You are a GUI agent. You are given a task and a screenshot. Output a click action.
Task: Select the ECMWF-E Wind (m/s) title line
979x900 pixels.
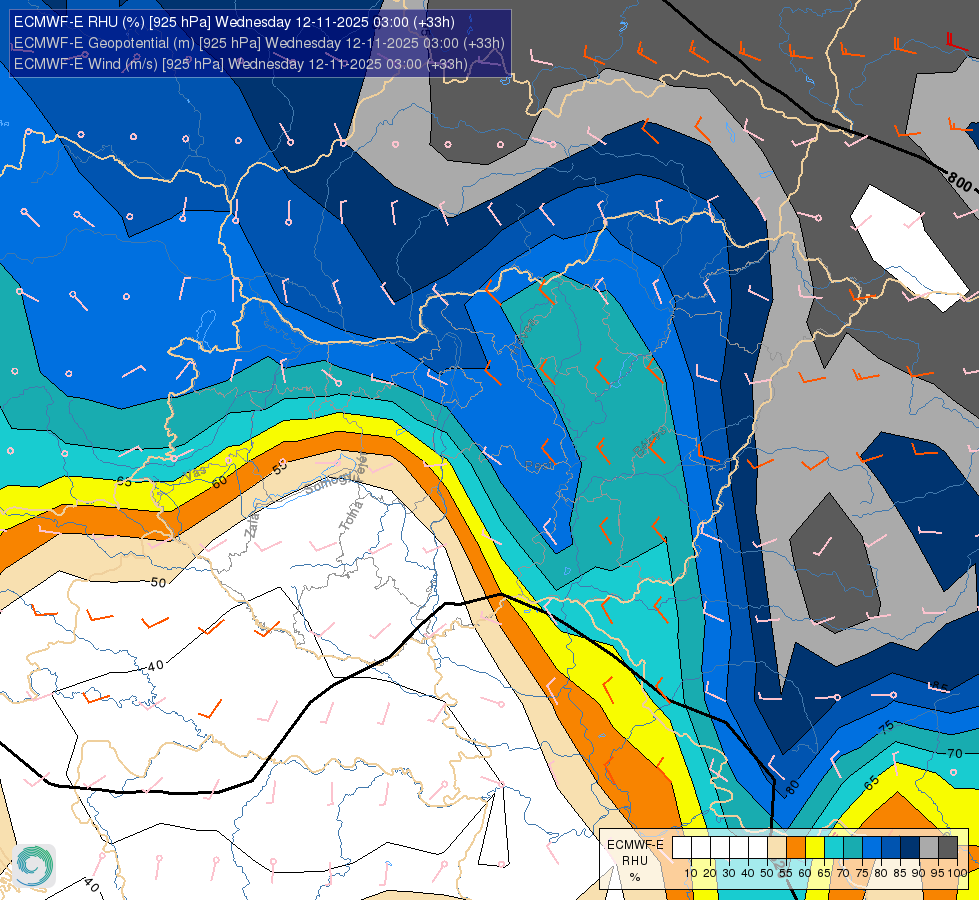coord(240,64)
